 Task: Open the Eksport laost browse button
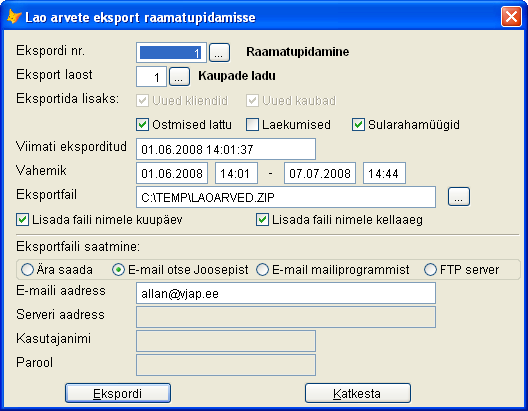pos(179,76)
